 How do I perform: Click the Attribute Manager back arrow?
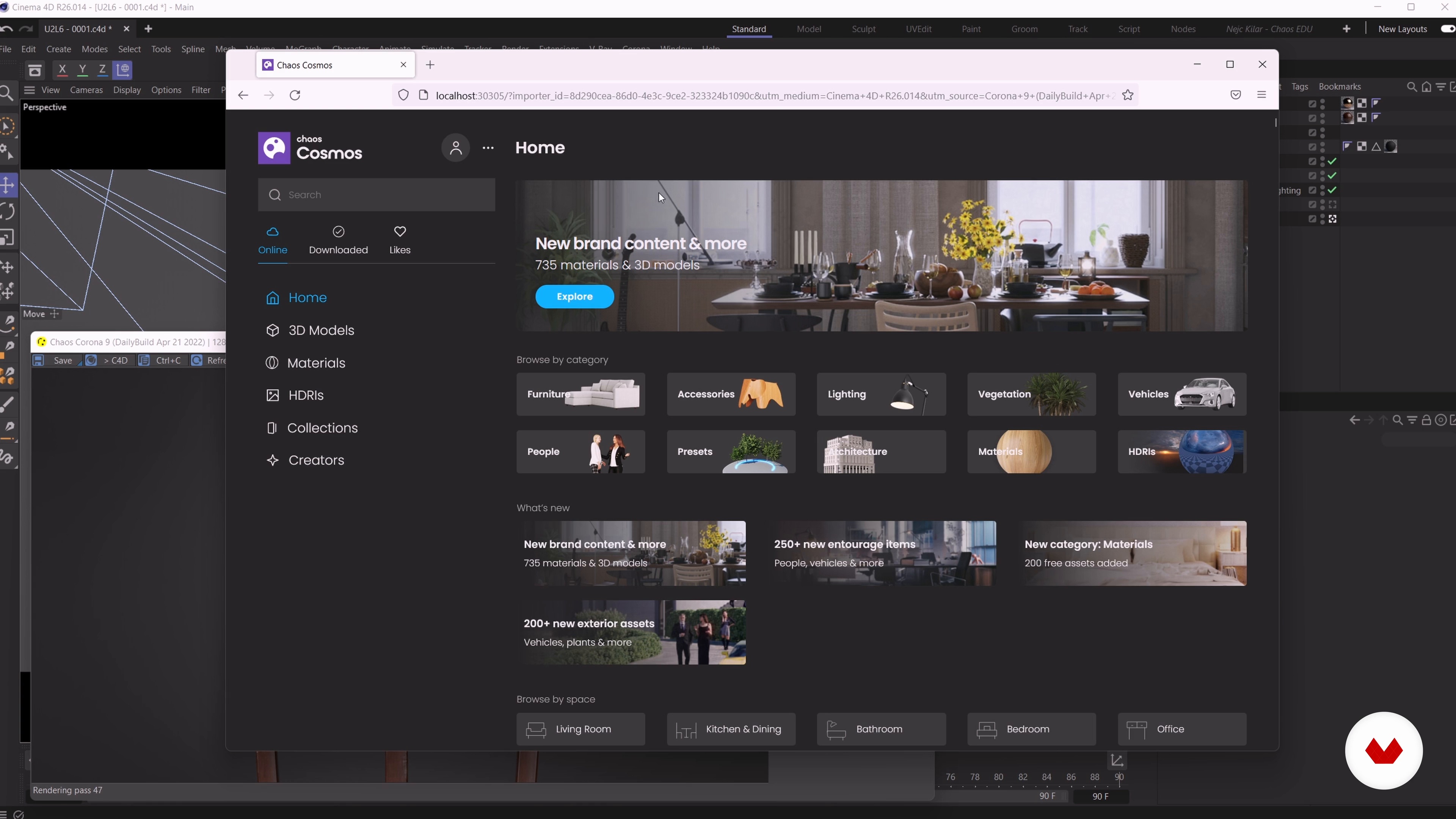[1354, 420]
